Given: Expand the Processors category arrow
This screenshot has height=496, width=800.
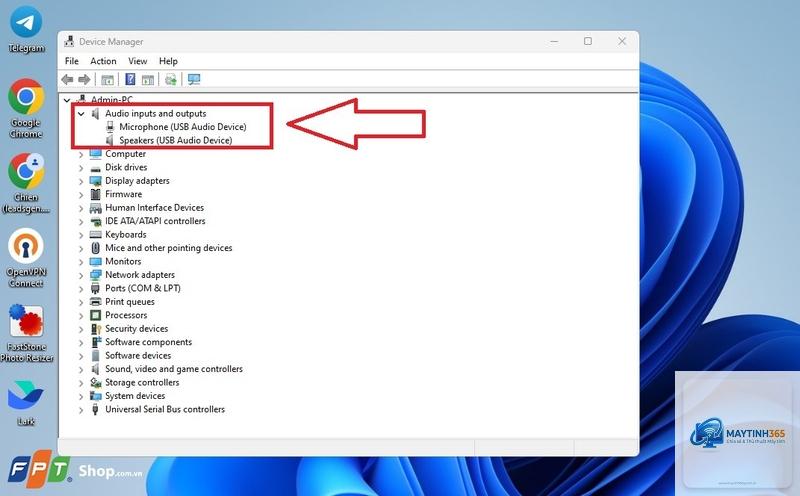Looking at the screenshot, I should tap(81, 316).
